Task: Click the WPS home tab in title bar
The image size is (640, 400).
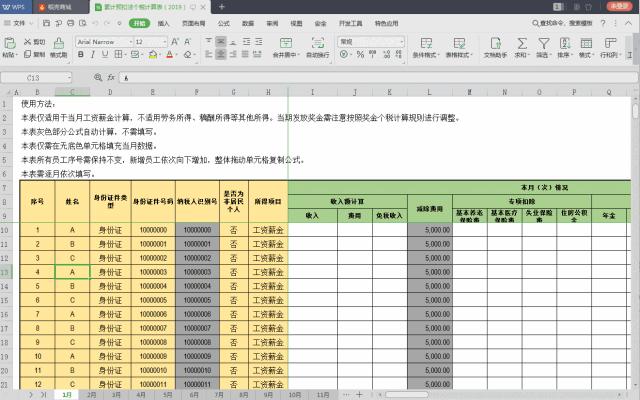Action: (x=14, y=7)
